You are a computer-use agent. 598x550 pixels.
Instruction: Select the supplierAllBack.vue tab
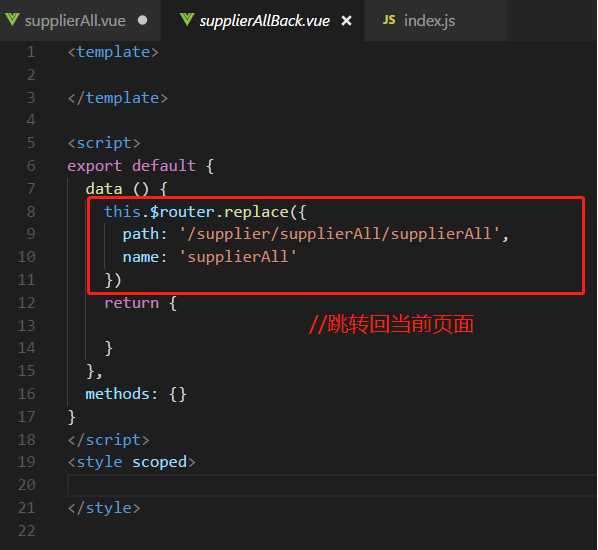point(264,21)
